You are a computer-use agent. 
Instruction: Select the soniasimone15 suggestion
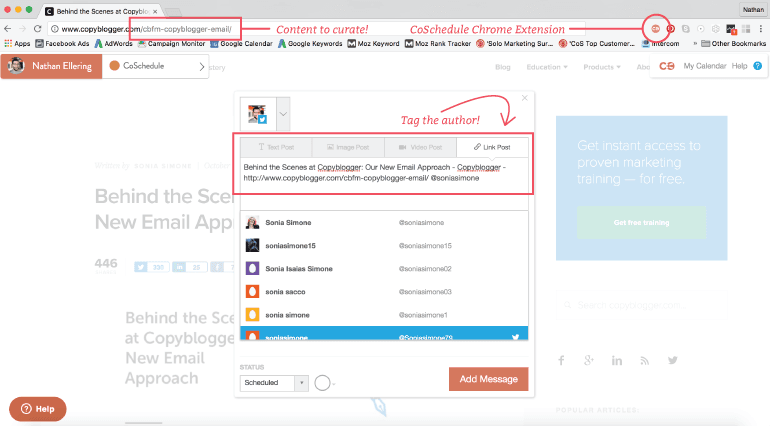[384, 246]
